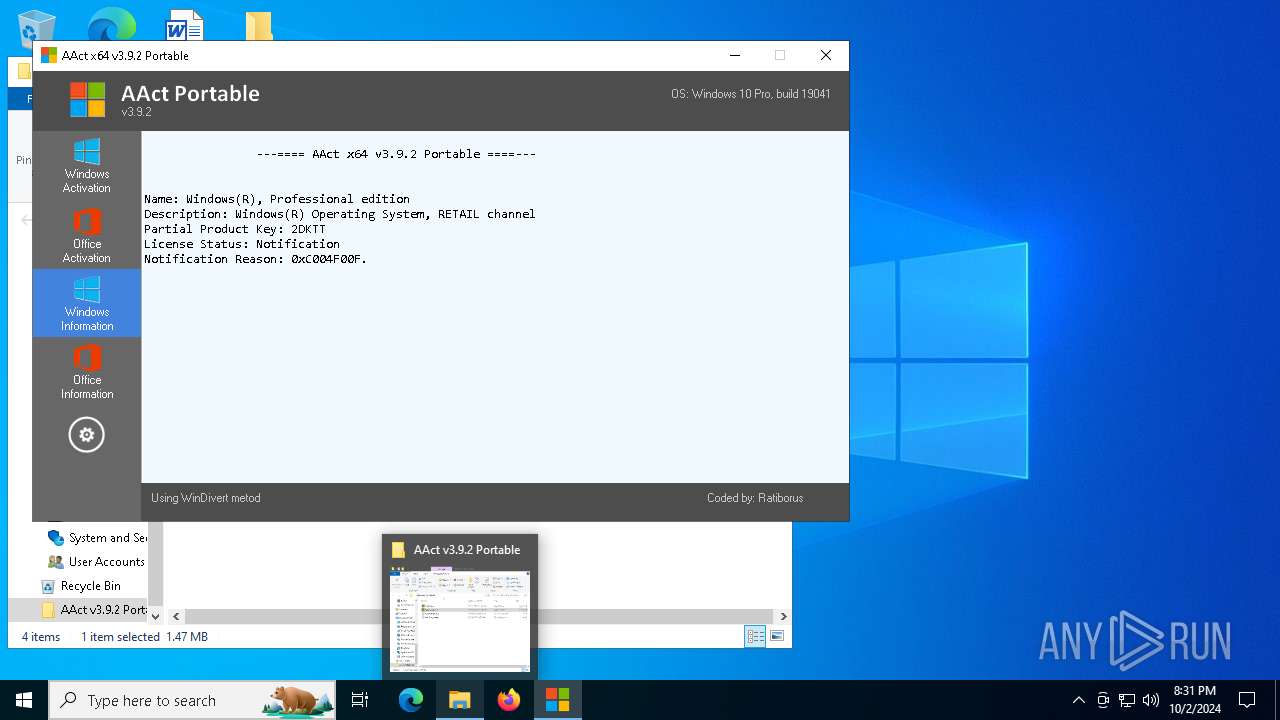Select AAct app on taskbar
The height and width of the screenshot is (720, 1280).
[557, 700]
